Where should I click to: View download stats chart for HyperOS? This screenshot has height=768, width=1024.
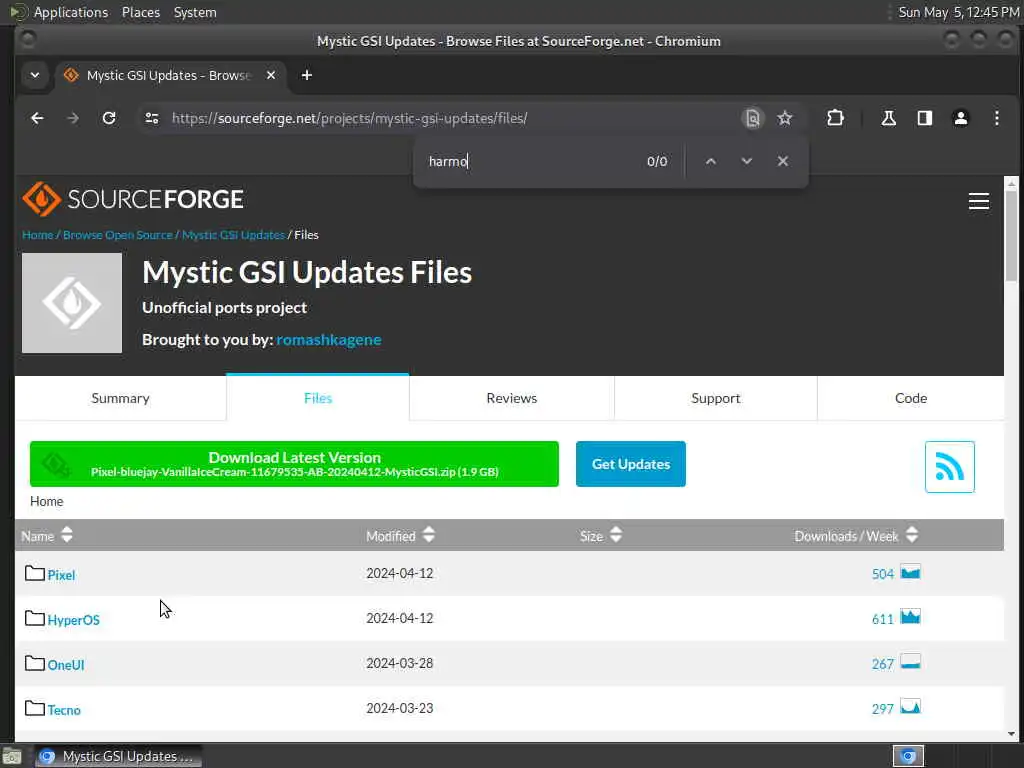tap(910, 617)
